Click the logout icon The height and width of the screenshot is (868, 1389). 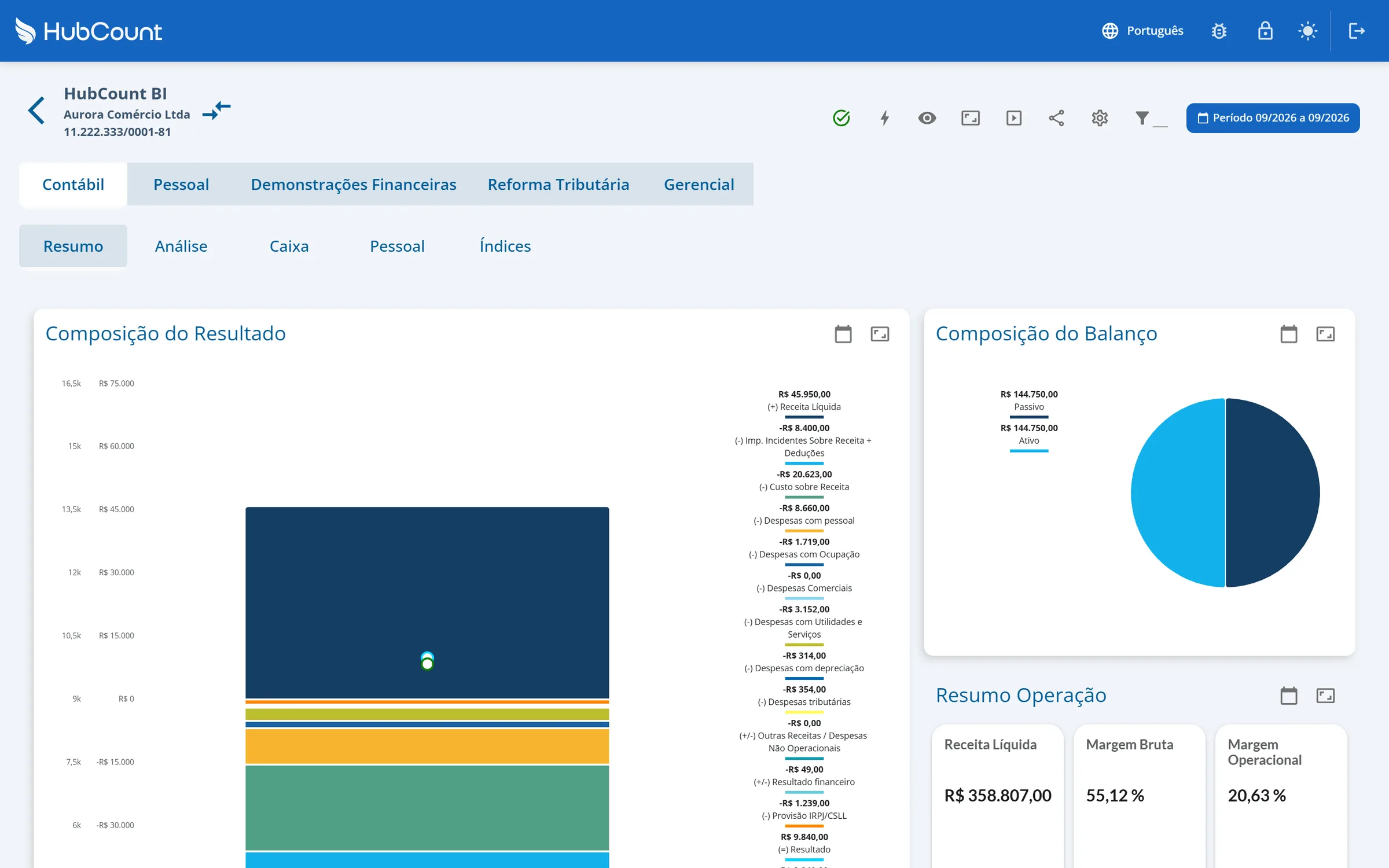click(1357, 31)
